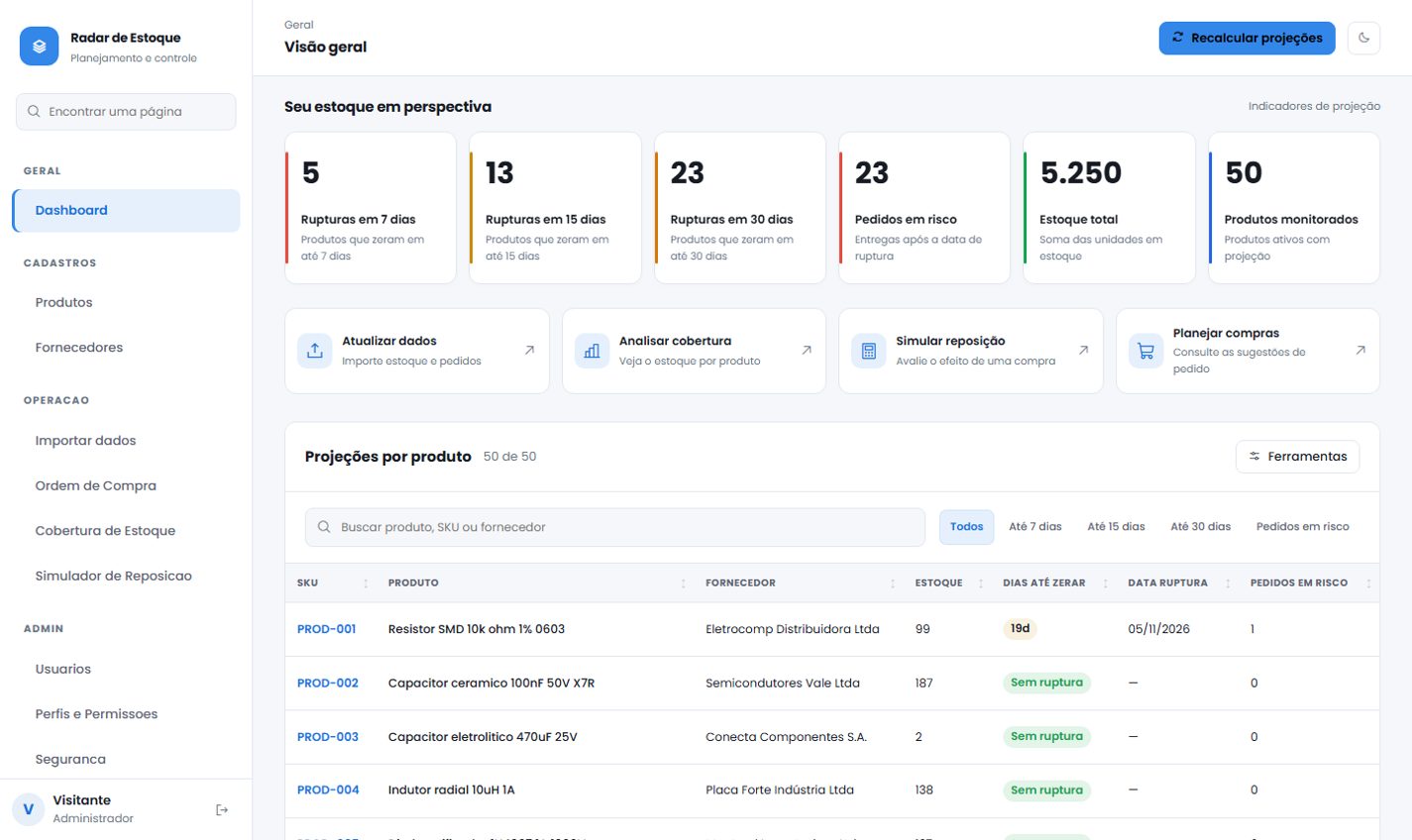Open Simulador de Reposicao page

pyautogui.click(x=126, y=576)
